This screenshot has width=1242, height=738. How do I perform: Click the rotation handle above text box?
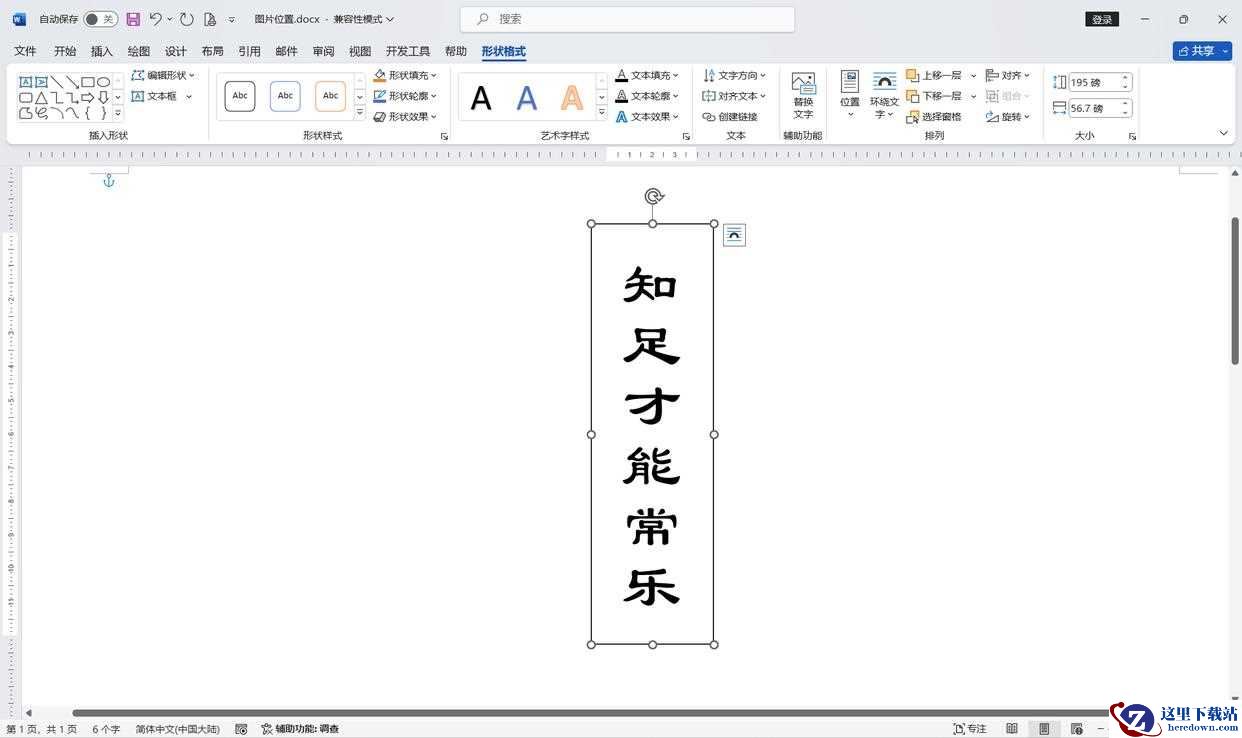(653, 196)
